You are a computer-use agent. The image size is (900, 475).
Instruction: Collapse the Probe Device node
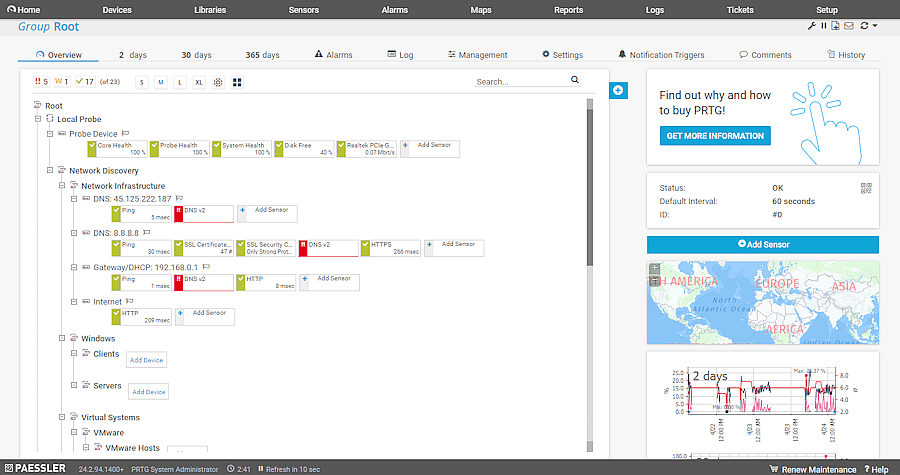(x=50, y=134)
